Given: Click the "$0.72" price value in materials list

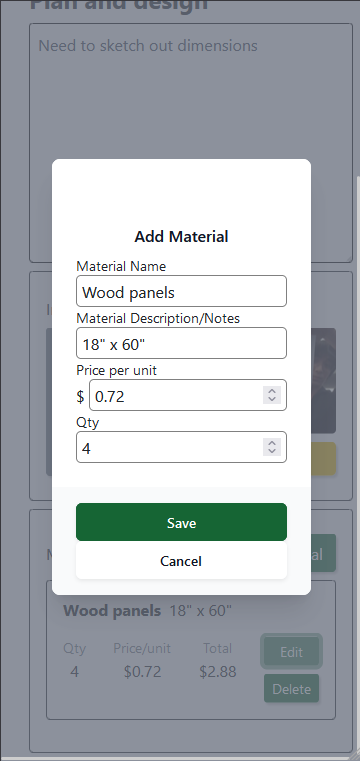Looking at the screenshot, I should tap(142, 672).
